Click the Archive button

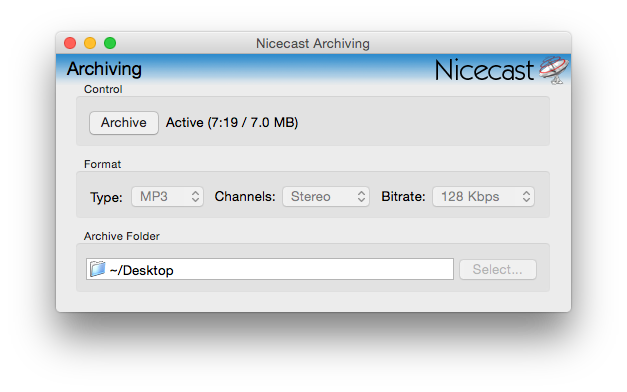tap(124, 123)
